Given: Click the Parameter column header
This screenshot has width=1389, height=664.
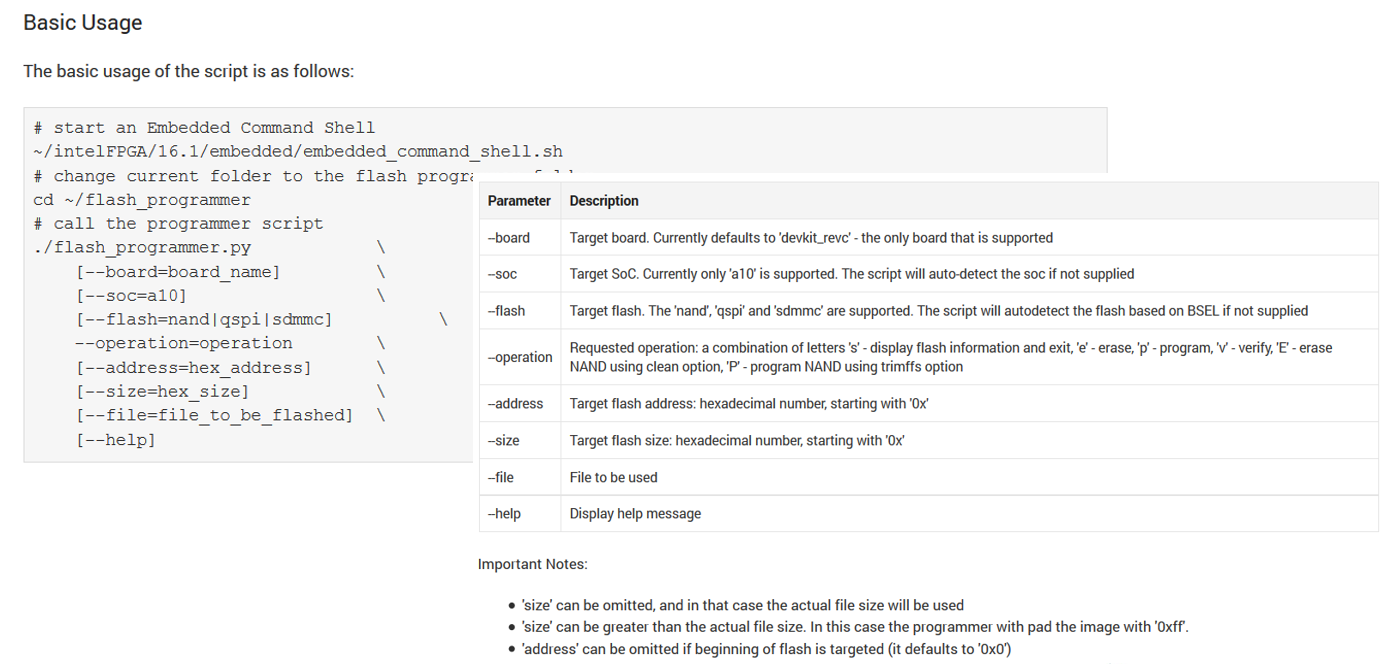Looking at the screenshot, I should click(519, 201).
